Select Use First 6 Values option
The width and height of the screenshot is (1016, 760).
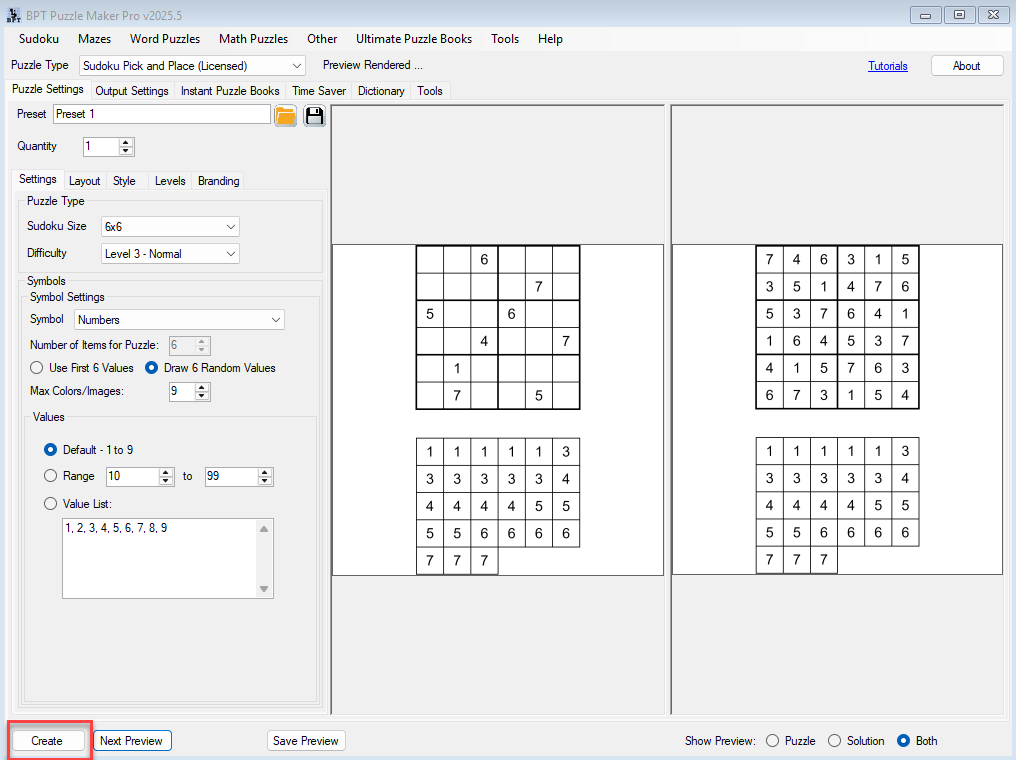pos(37,368)
